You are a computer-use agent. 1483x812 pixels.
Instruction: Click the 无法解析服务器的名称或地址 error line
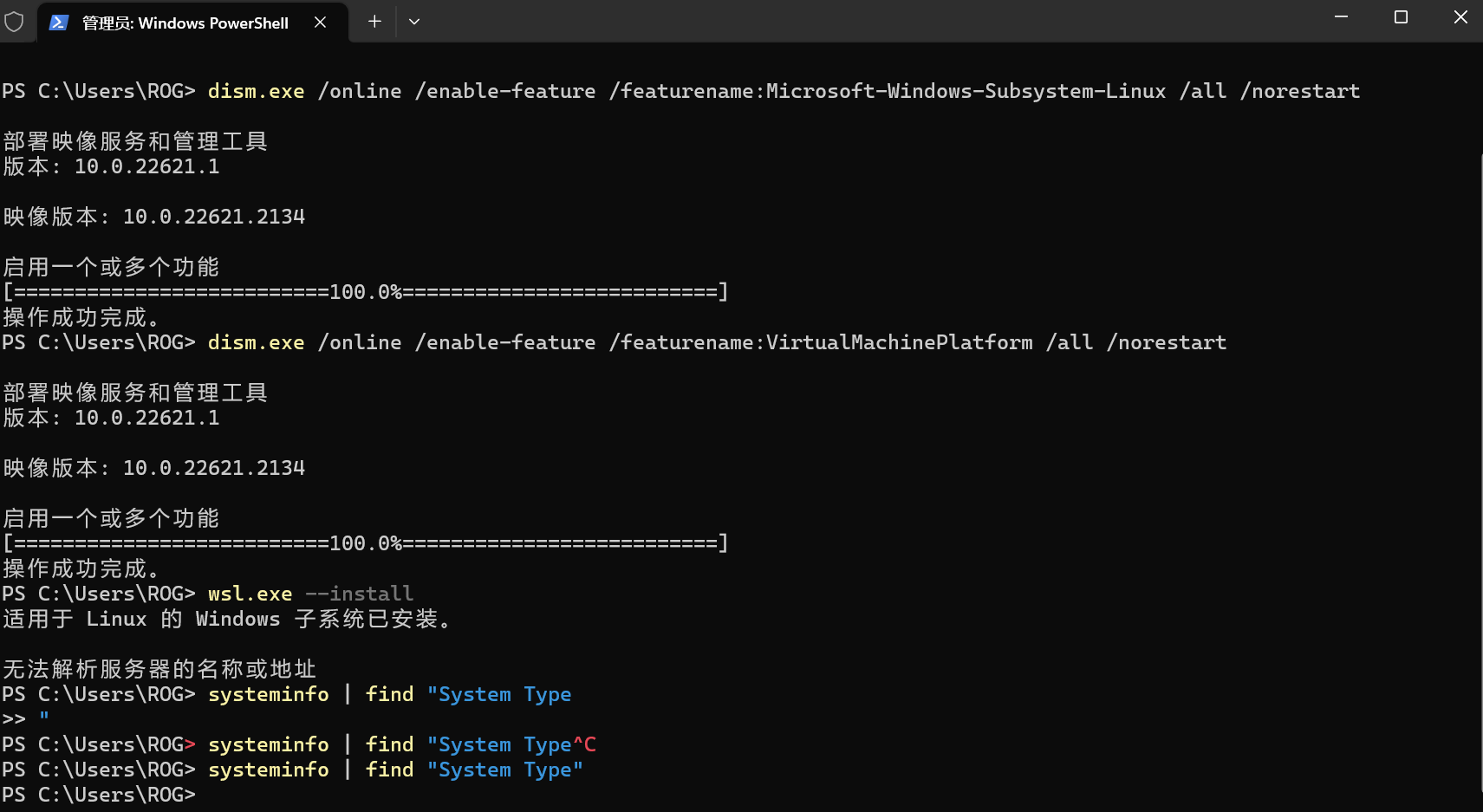click(159, 669)
